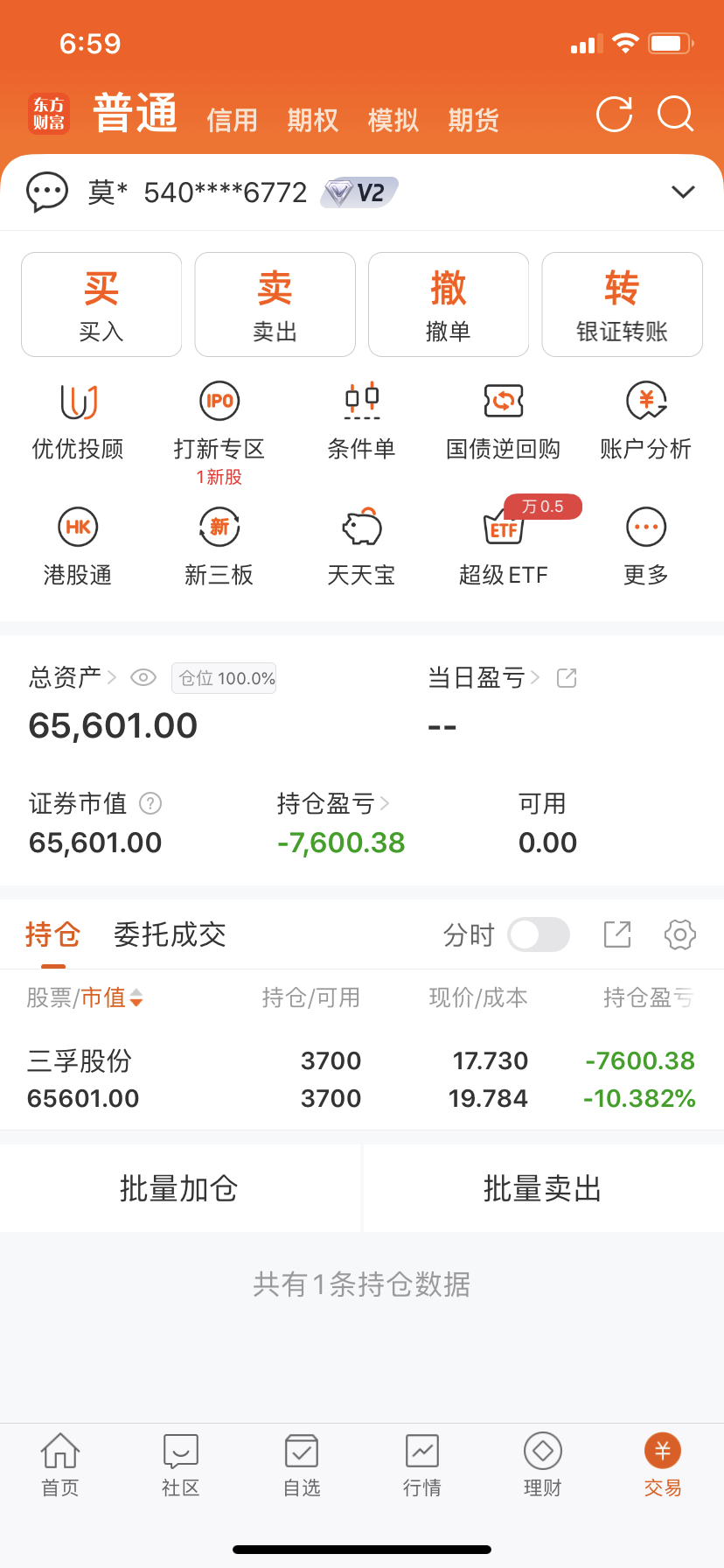
Task: Open search with magnifier icon
Action: [676, 115]
